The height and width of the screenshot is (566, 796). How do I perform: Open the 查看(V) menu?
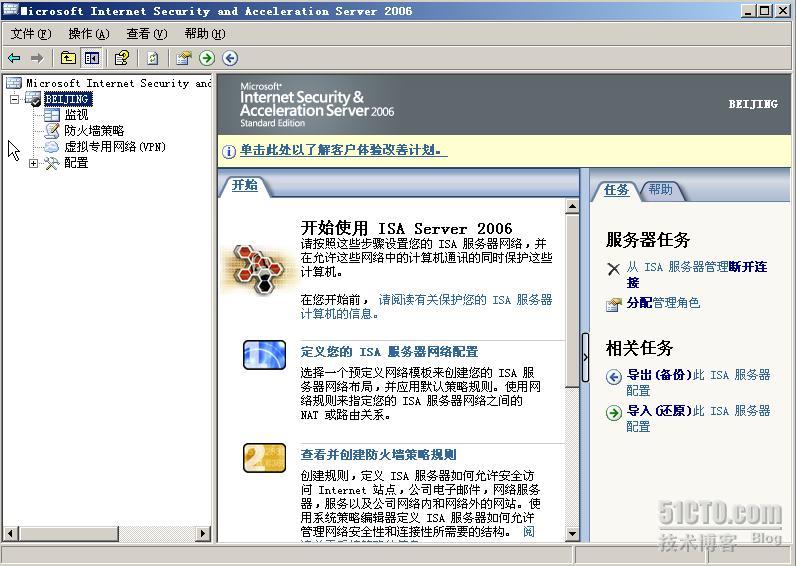tap(147, 34)
